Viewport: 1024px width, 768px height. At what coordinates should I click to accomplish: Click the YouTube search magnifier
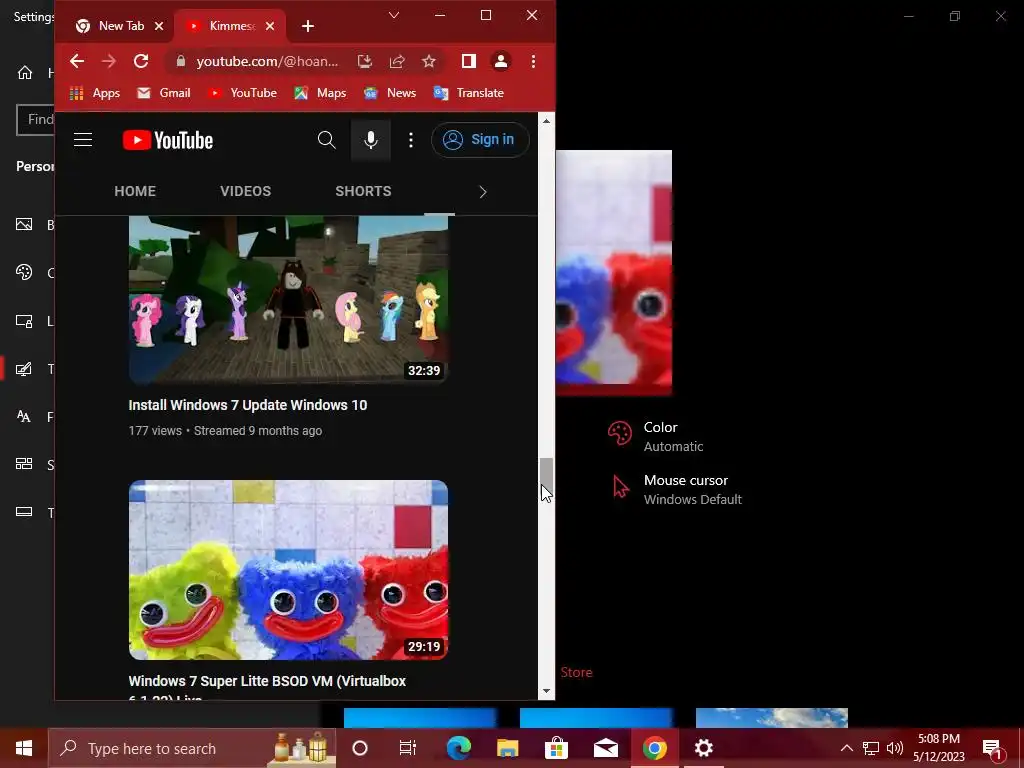click(x=327, y=140)
